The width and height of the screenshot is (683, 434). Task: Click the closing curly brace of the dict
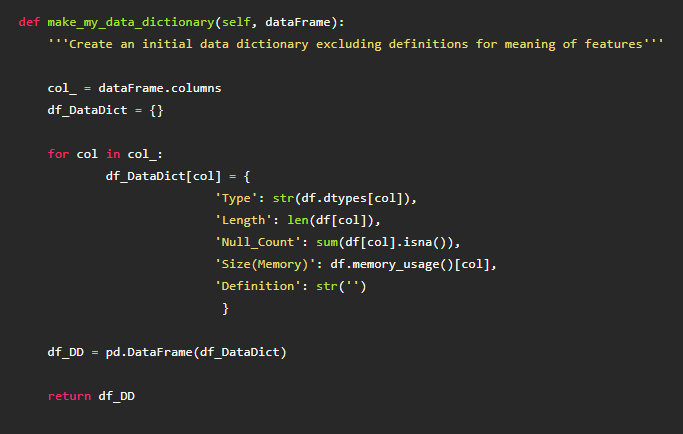(225, 308)
